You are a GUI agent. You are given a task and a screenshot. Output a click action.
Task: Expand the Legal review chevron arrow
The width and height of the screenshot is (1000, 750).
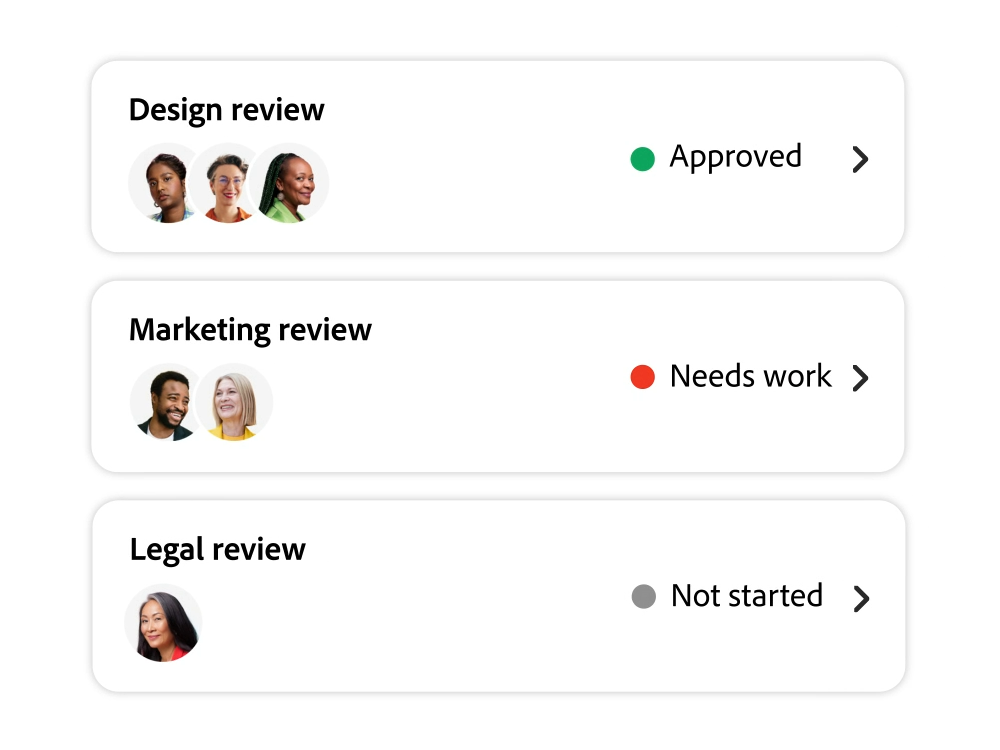(861, 598)
